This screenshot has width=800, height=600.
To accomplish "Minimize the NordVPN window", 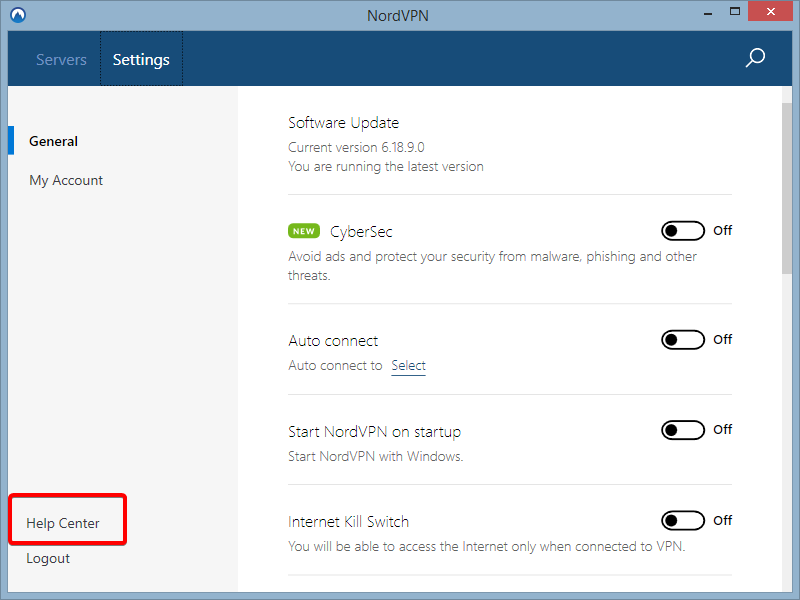I will 708,13.
